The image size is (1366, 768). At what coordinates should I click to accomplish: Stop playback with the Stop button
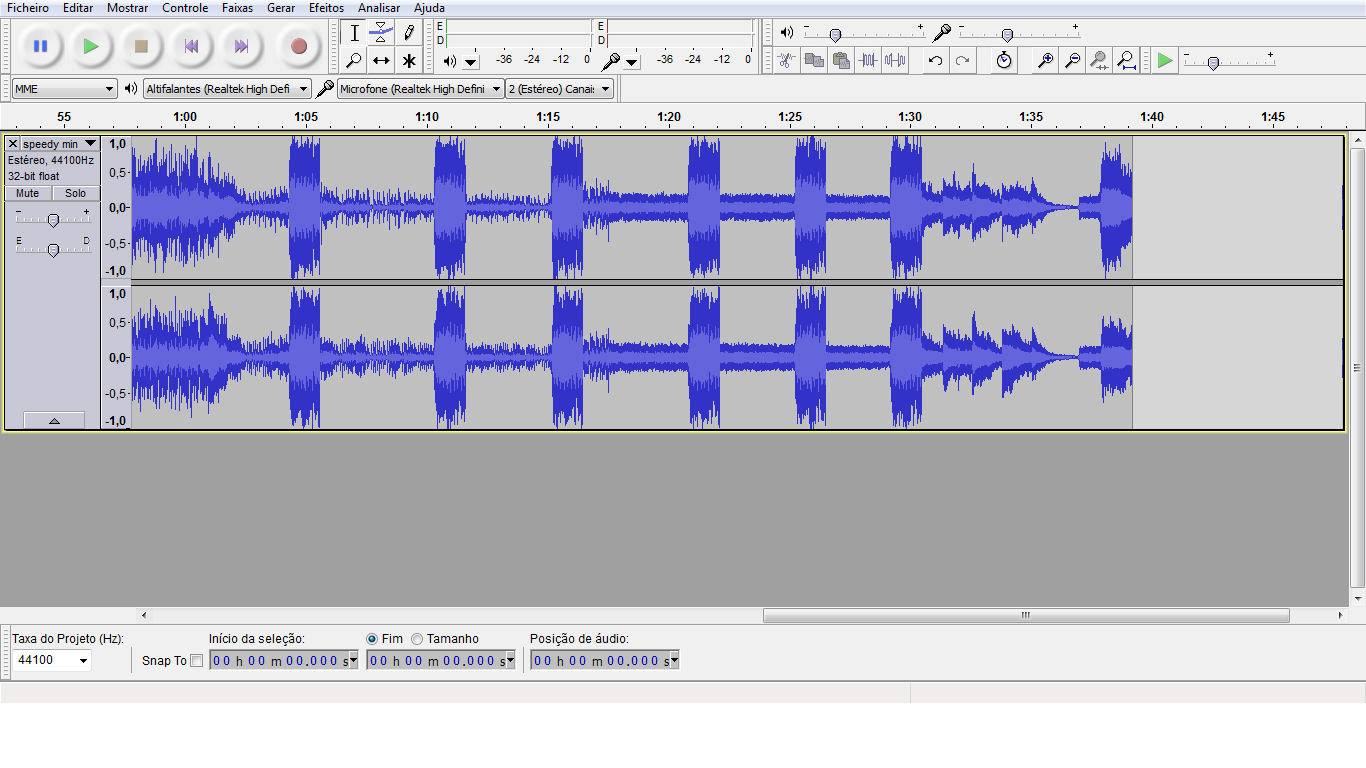(x=141, y=46)
